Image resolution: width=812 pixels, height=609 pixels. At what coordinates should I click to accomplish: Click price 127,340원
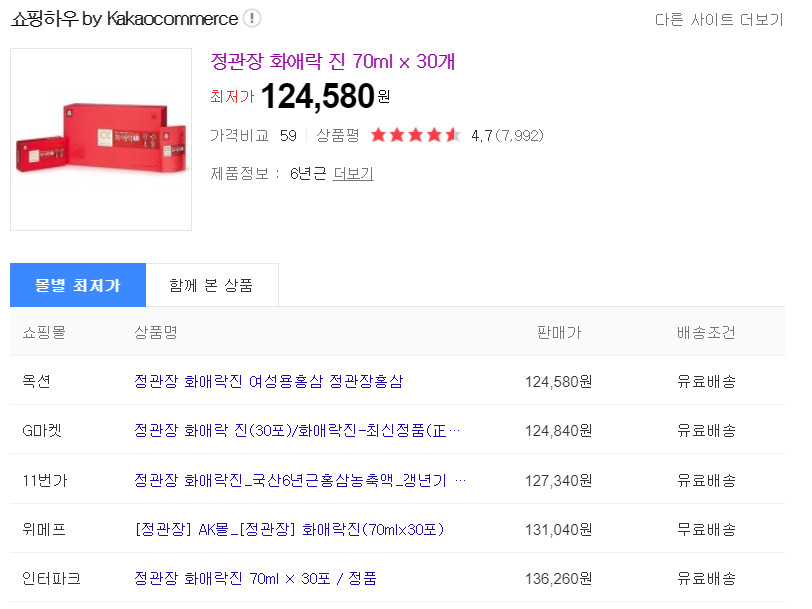point(559,481)
